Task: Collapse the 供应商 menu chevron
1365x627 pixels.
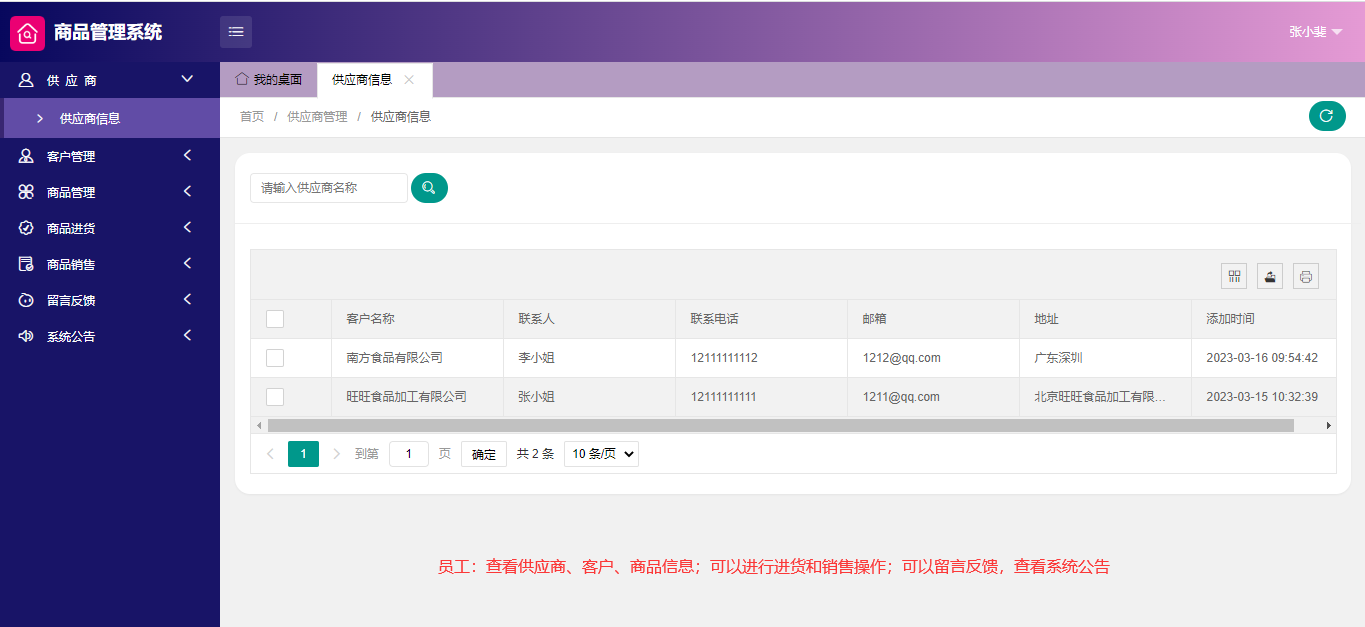Action: coord(187,79)
